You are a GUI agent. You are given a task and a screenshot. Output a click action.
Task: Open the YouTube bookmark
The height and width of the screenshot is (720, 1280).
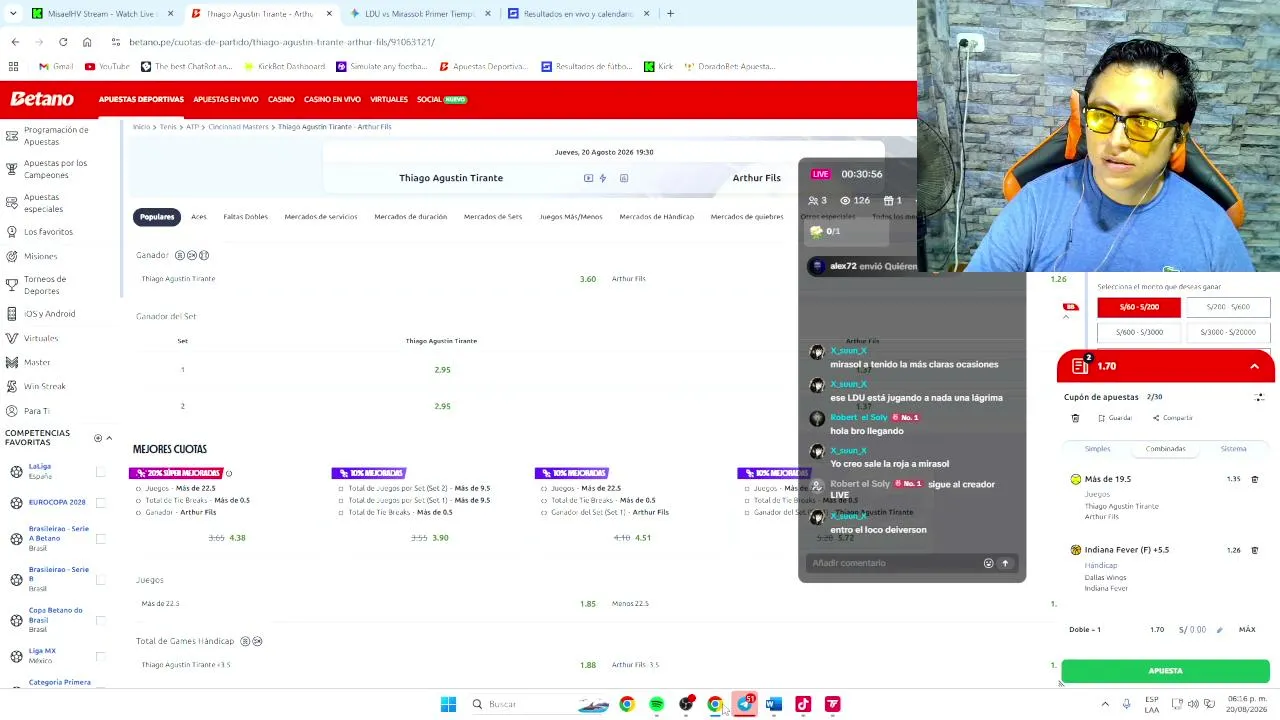tap(107, 66)
